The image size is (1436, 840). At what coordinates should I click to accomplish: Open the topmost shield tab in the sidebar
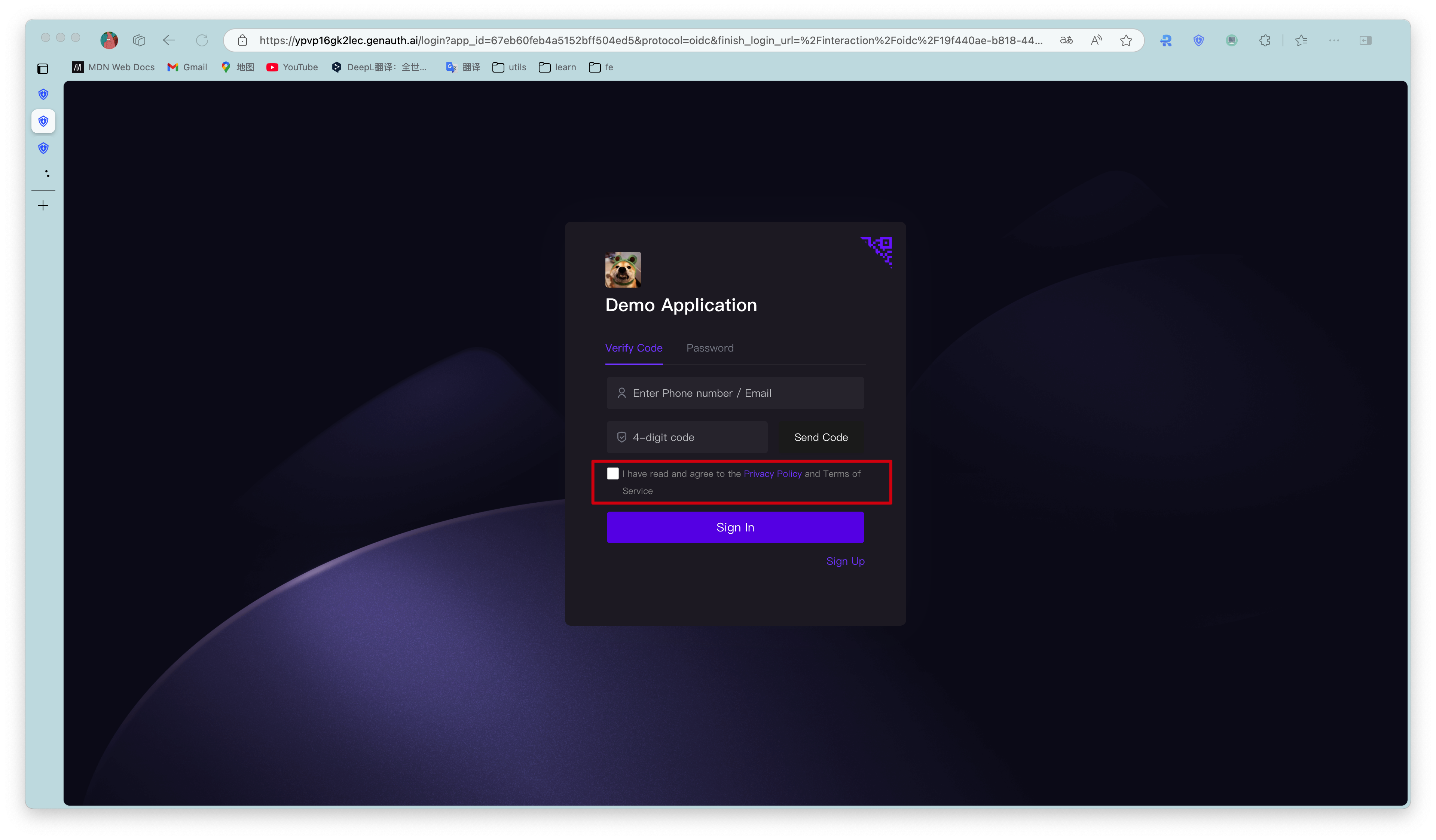(43, 94)
